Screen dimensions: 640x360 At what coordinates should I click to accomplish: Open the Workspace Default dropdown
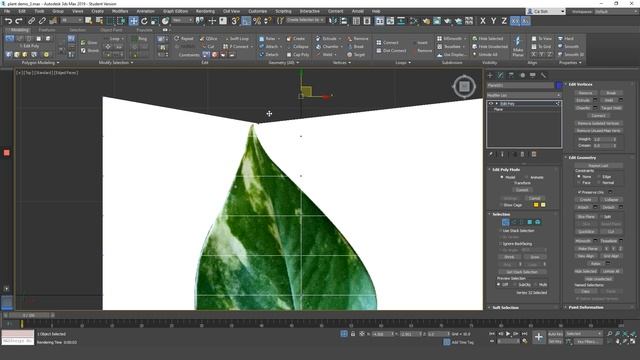(x=616, y=11)
